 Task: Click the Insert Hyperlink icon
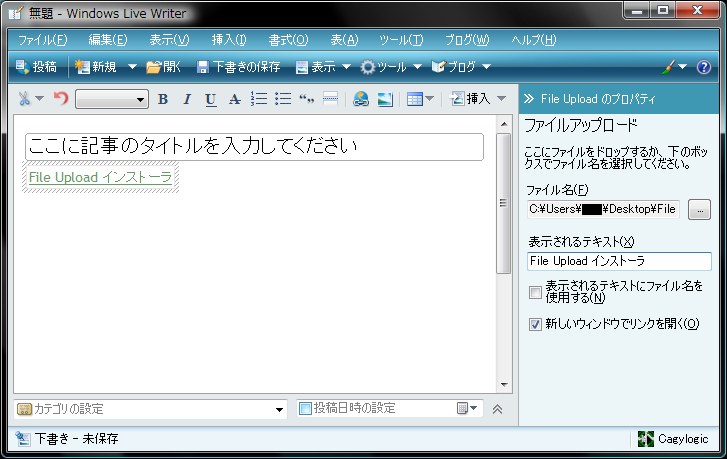pyautogui.click(x=361, y=99)
